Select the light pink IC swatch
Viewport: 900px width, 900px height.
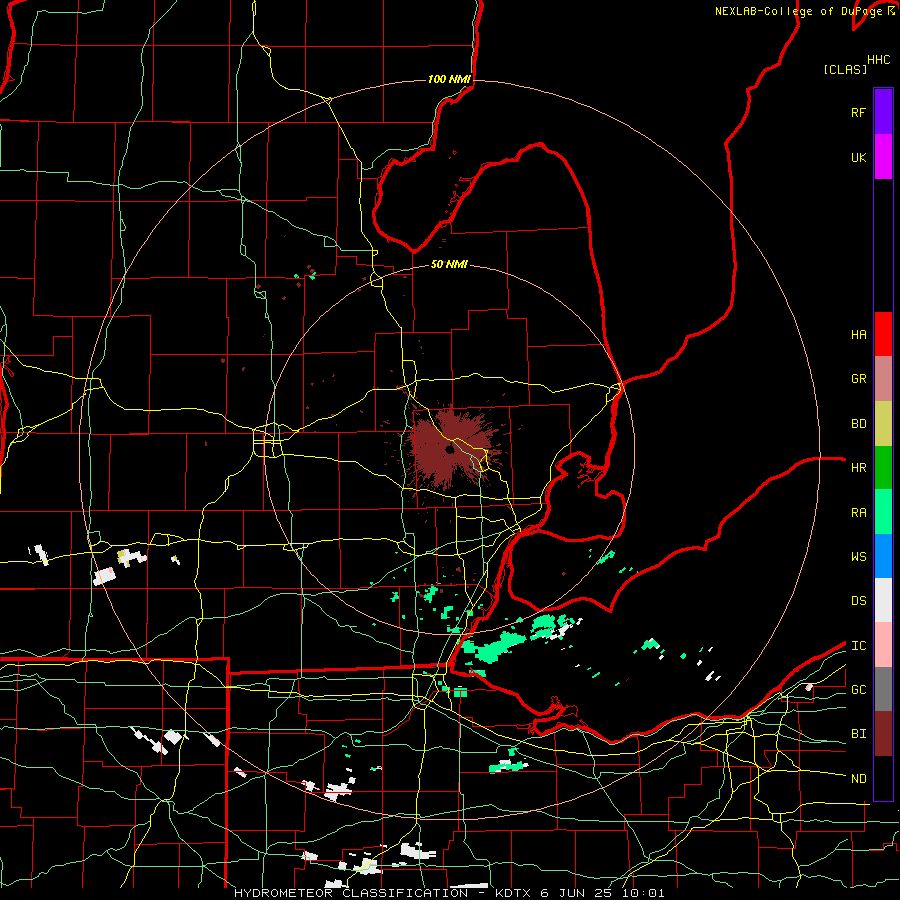pos(883,645)
